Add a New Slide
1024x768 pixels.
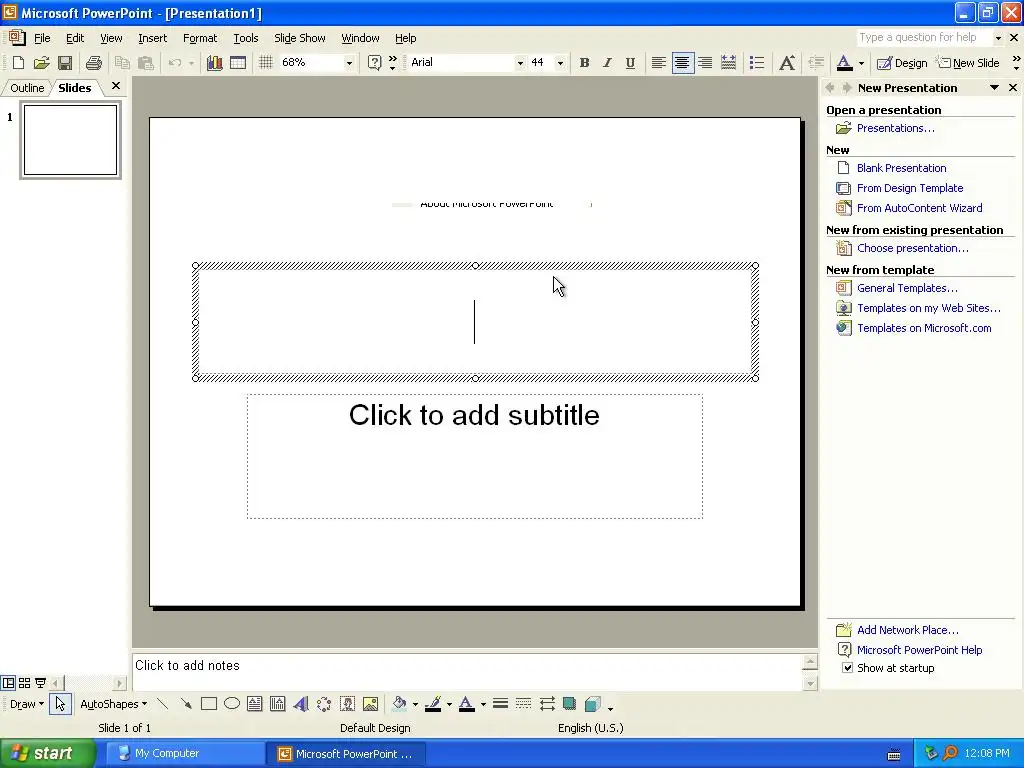coord(968,63)
